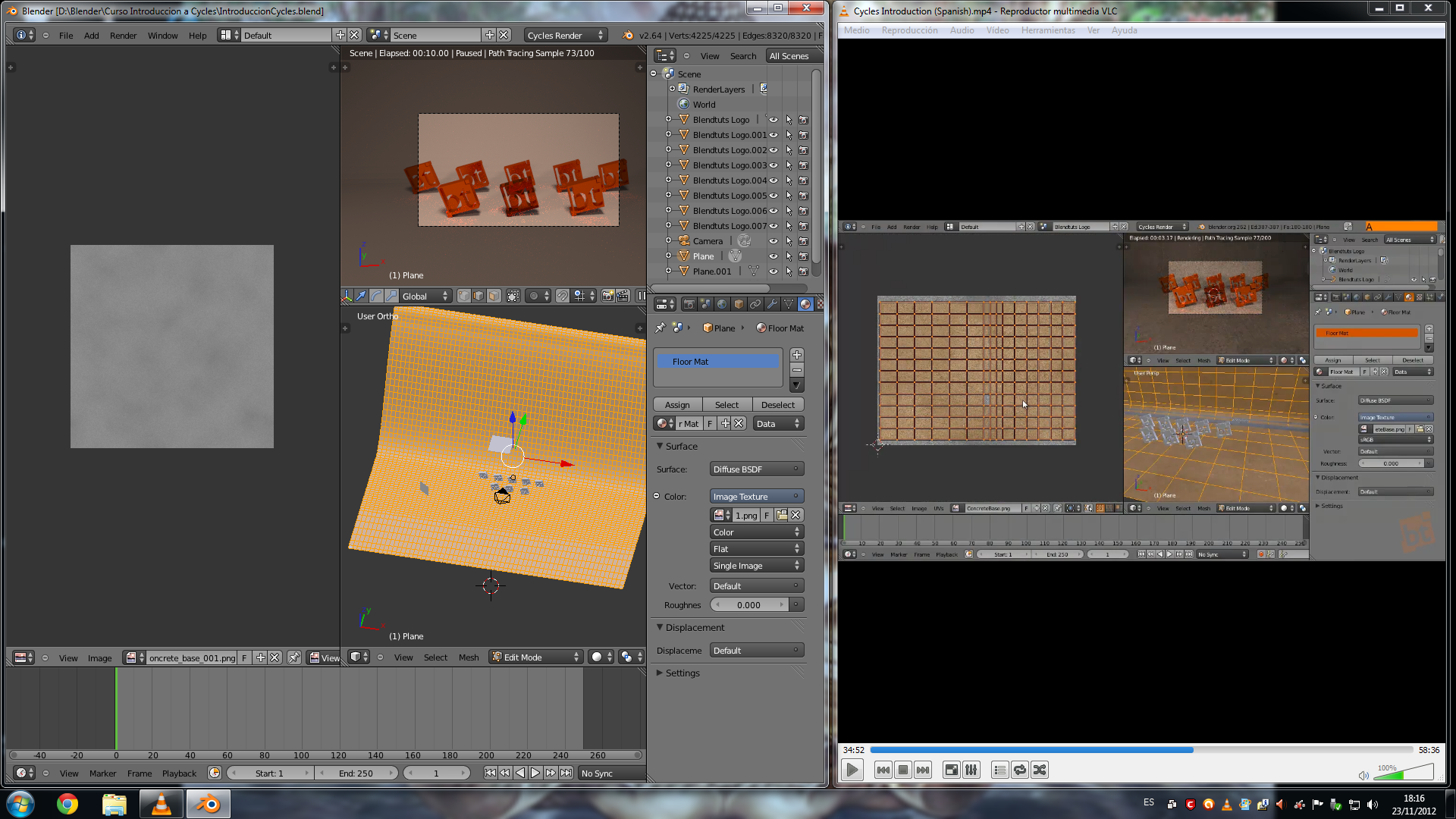Click the pin icon beside the Plane breadcrumb
Viewport: 1456px width, 819px height.
coord(661,328)
